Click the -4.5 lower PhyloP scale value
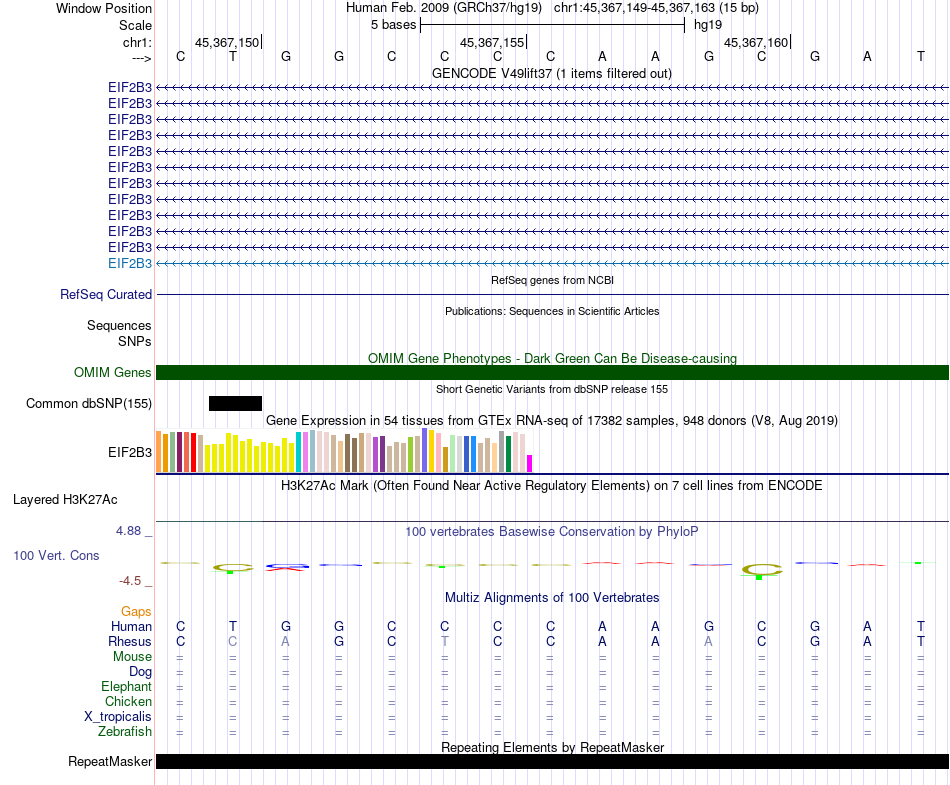Image resolution: width=950 pixels, height=785 pixels. (x=130, y=581)
